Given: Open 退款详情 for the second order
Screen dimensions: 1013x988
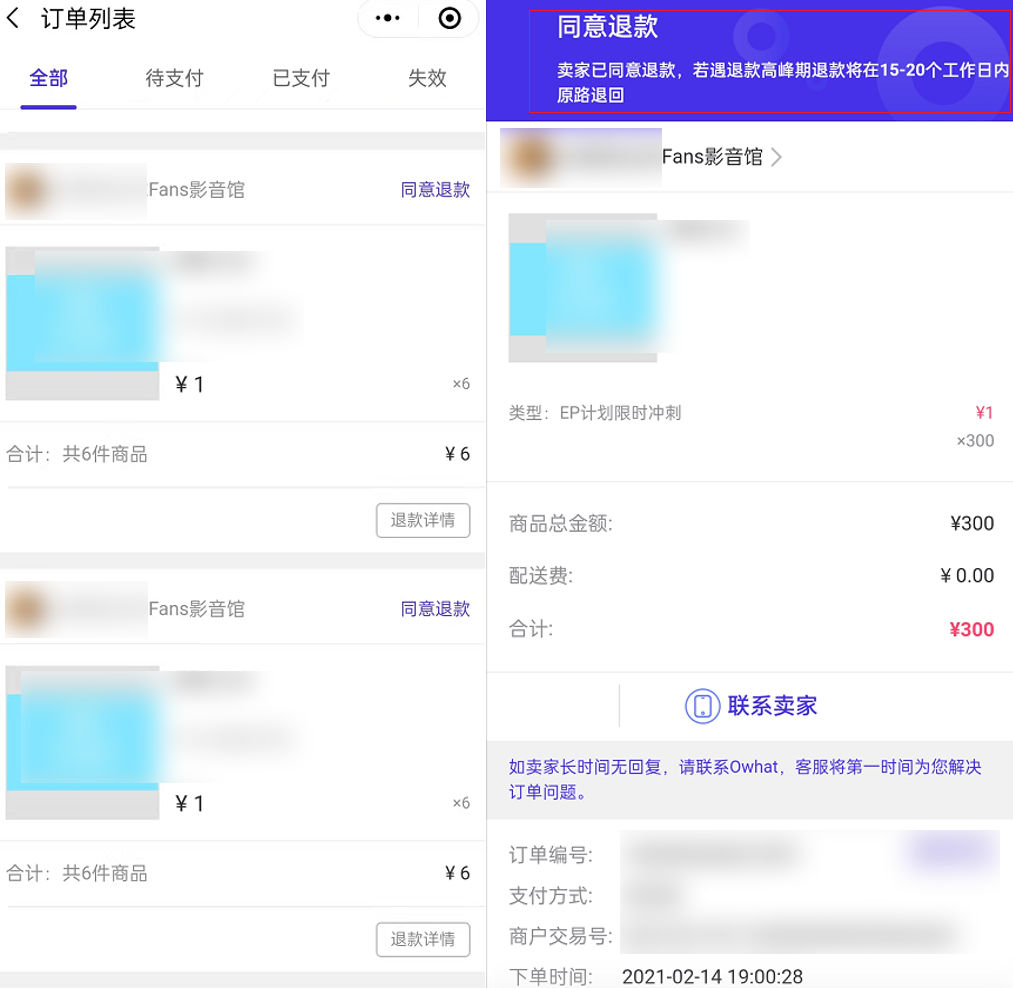Looking at the screenshot, I should coord(423,940).
